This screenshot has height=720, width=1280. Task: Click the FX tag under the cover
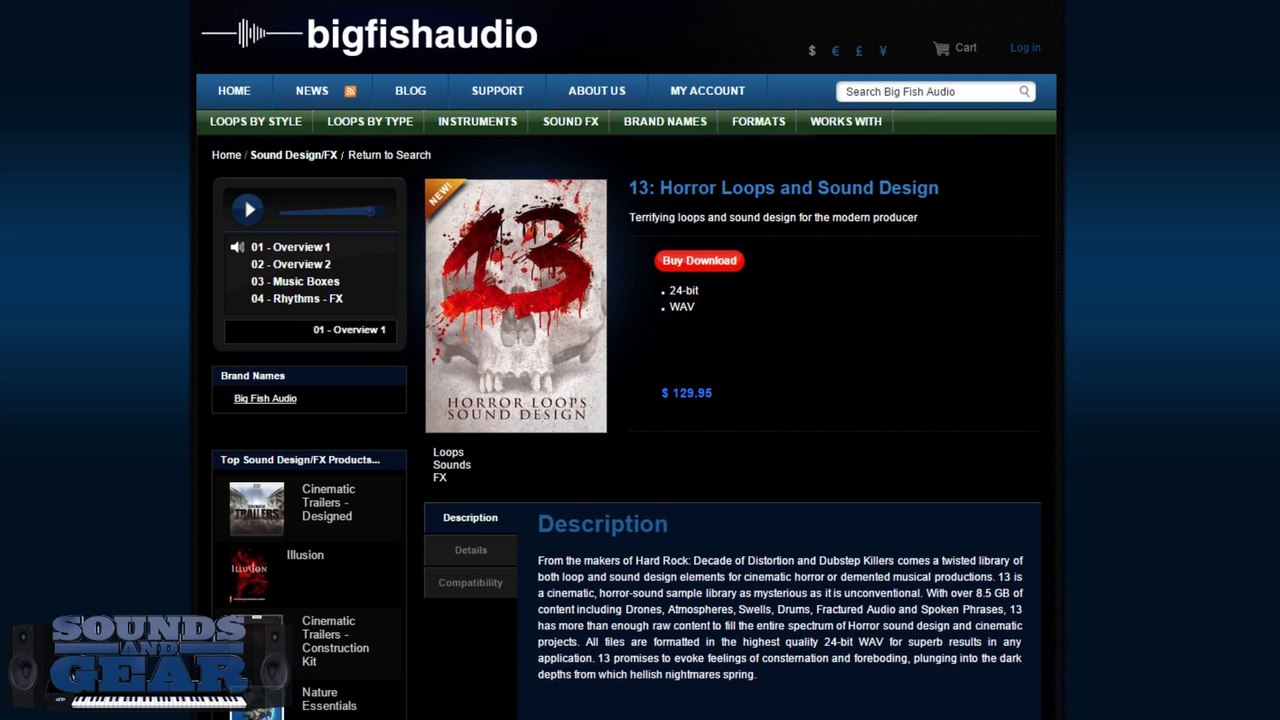[x=440, y=478]
